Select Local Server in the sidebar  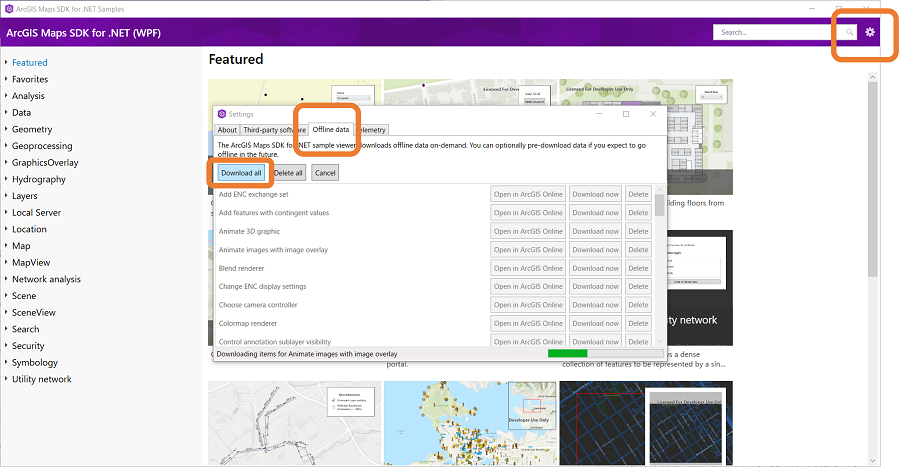coord(36,213)
